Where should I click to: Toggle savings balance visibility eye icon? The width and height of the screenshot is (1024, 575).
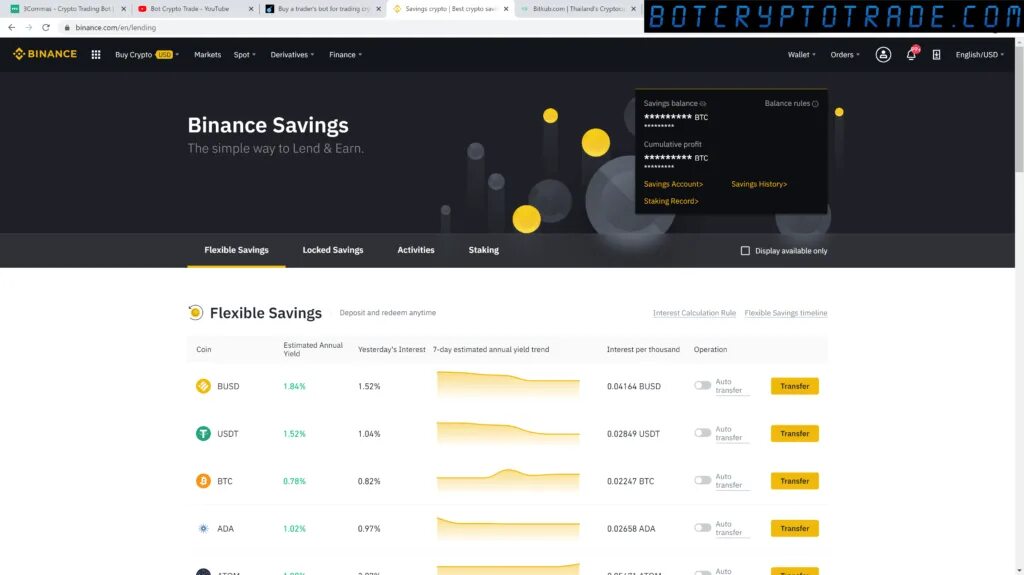(x=703, y=104)
